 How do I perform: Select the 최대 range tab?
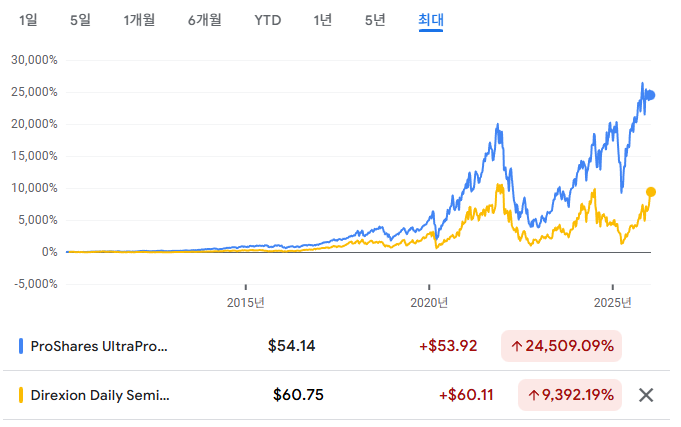tap(431, 20)
